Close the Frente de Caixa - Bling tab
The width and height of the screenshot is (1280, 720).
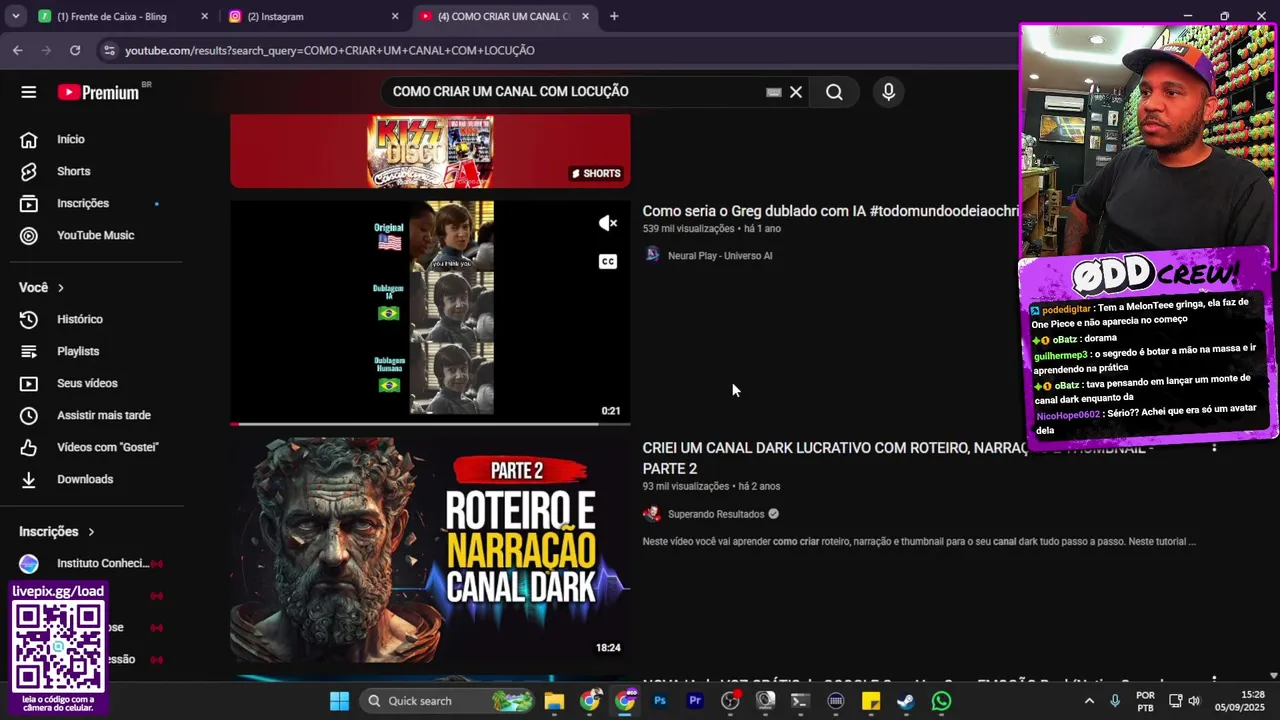204,16
